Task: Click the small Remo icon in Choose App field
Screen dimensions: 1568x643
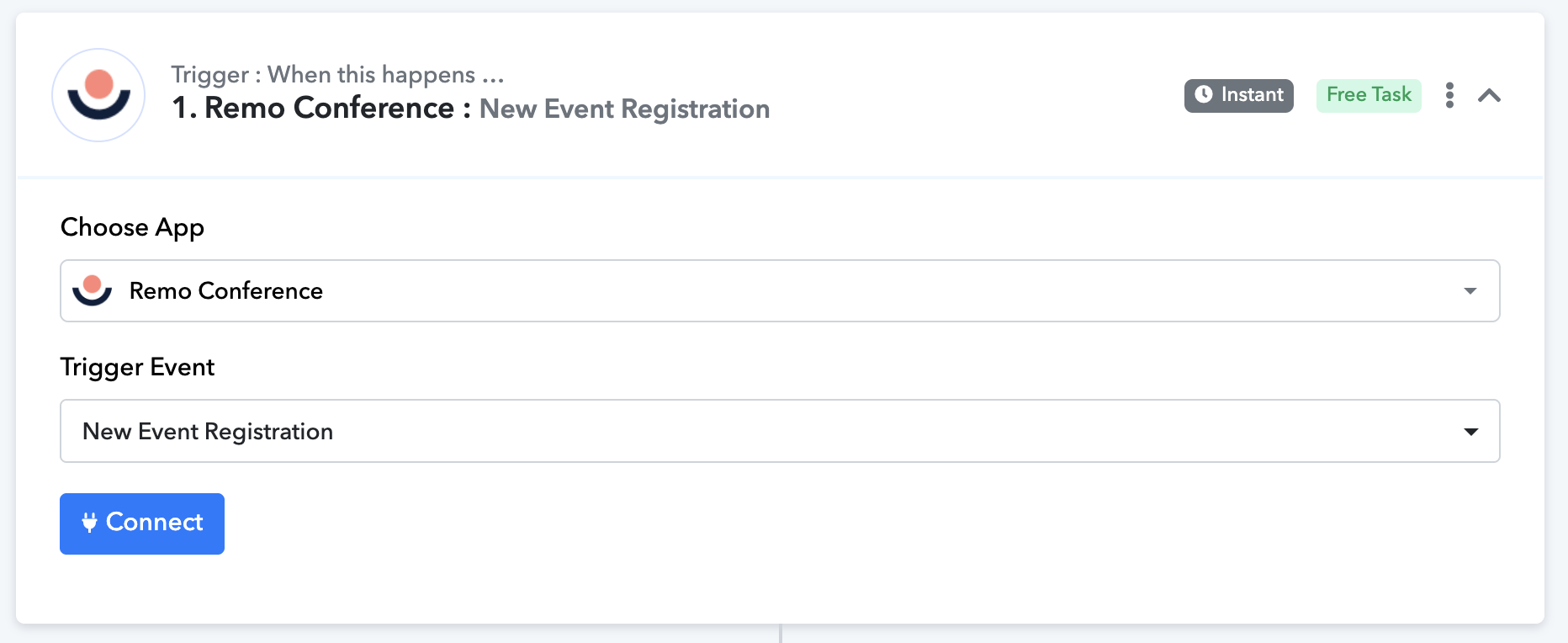Action: pos(93,290)
